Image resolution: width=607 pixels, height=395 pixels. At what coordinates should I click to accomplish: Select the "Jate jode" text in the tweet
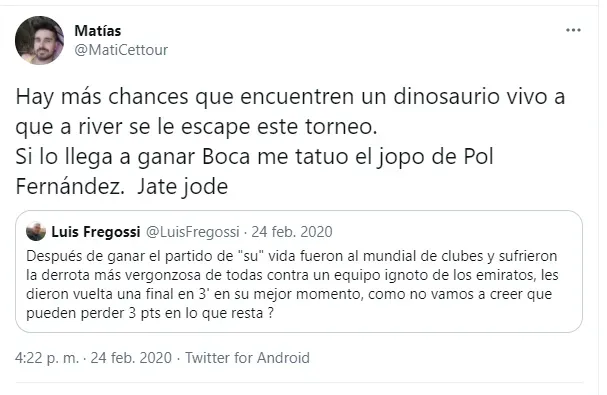[182, 187]
